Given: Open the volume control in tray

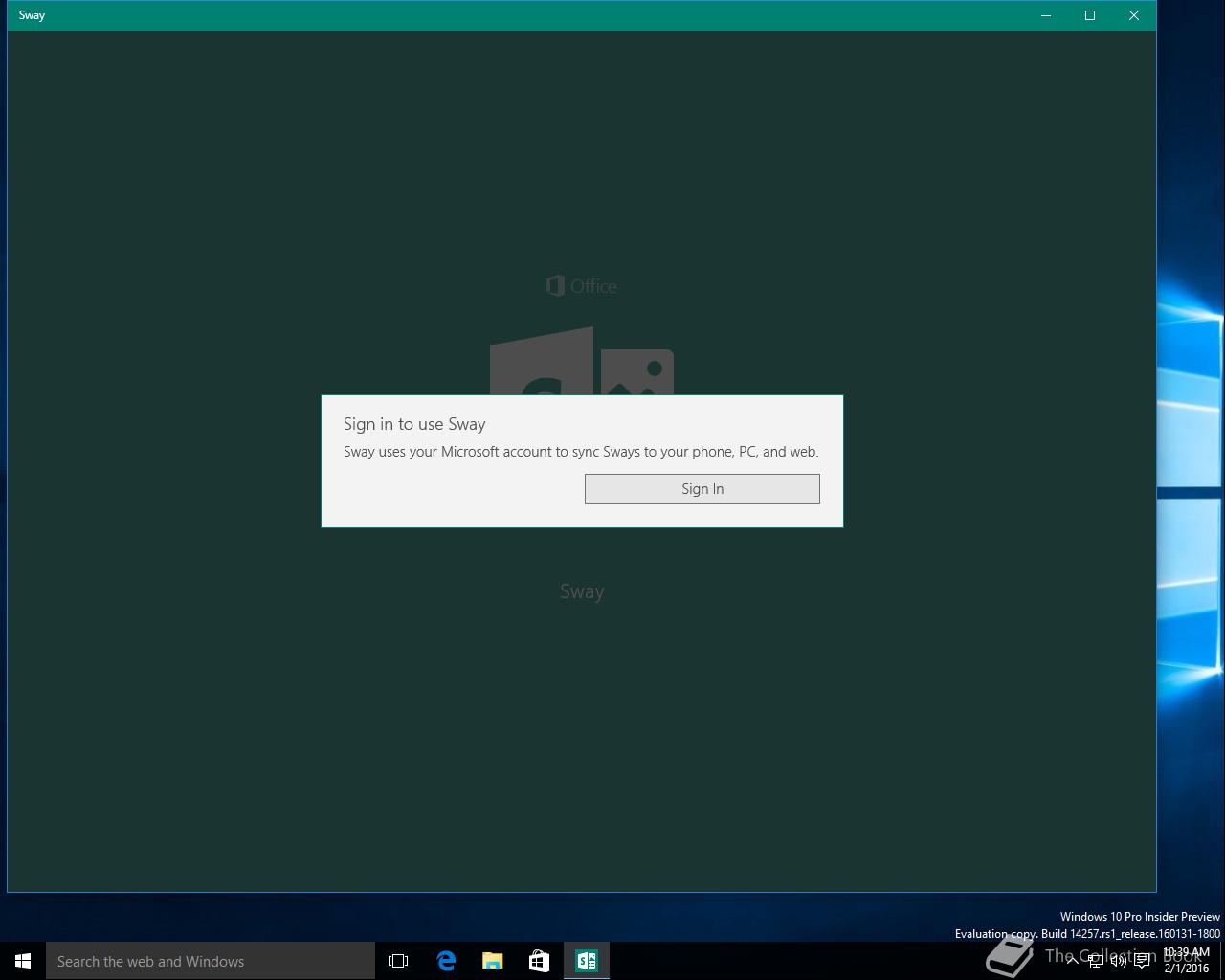Looking at the screenshot, I should click(x=1119, y=961).
